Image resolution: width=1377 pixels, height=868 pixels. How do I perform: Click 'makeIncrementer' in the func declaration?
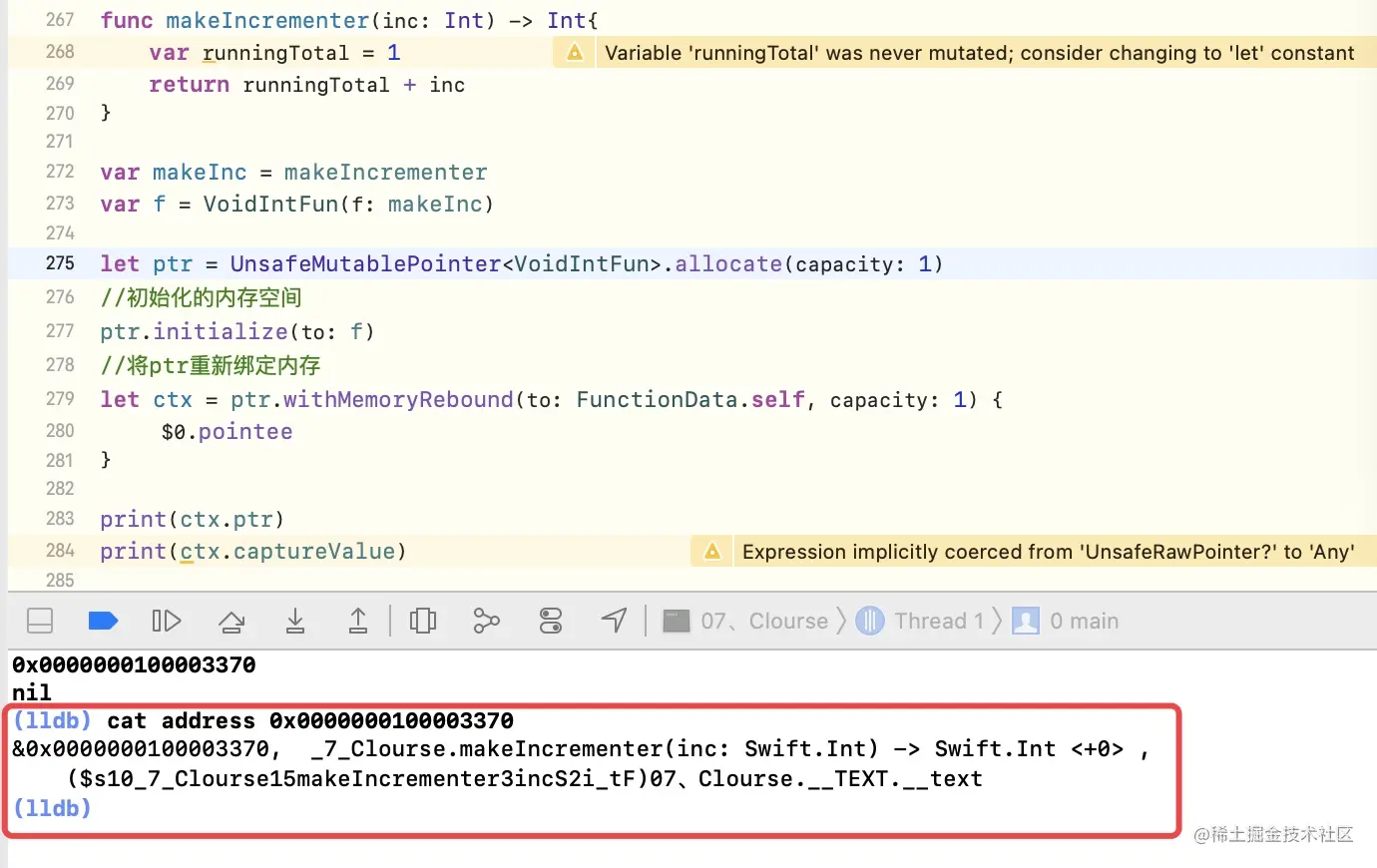tap(267, 20)
